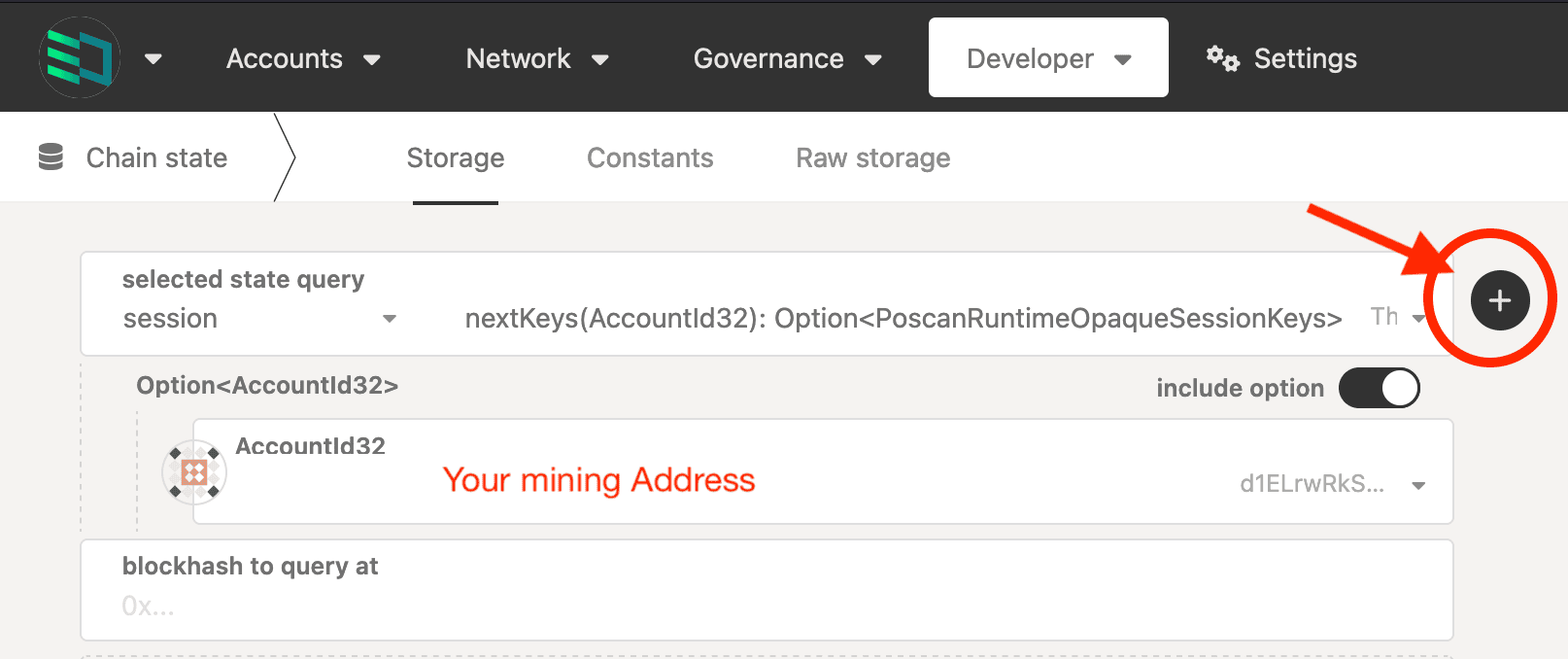1568x659 pixels.
Task: Click the Settings gear icon
Action: [1222, 59]
